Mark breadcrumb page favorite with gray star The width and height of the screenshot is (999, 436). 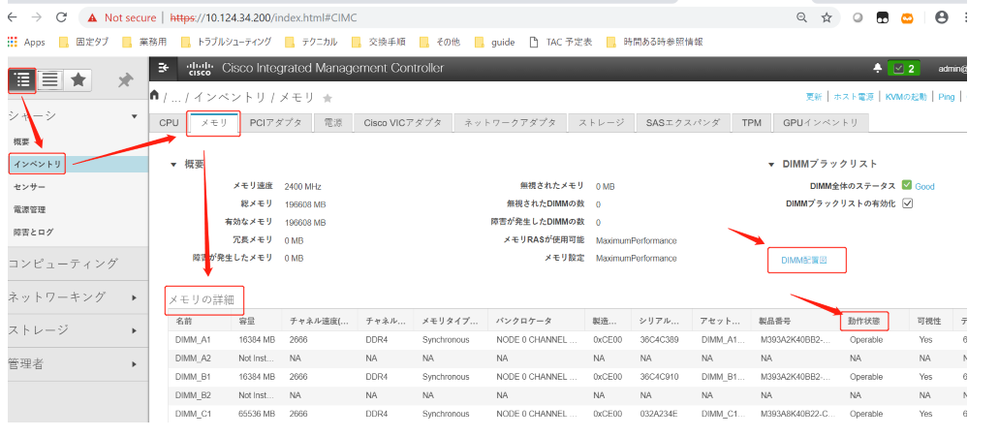[327, 98]
